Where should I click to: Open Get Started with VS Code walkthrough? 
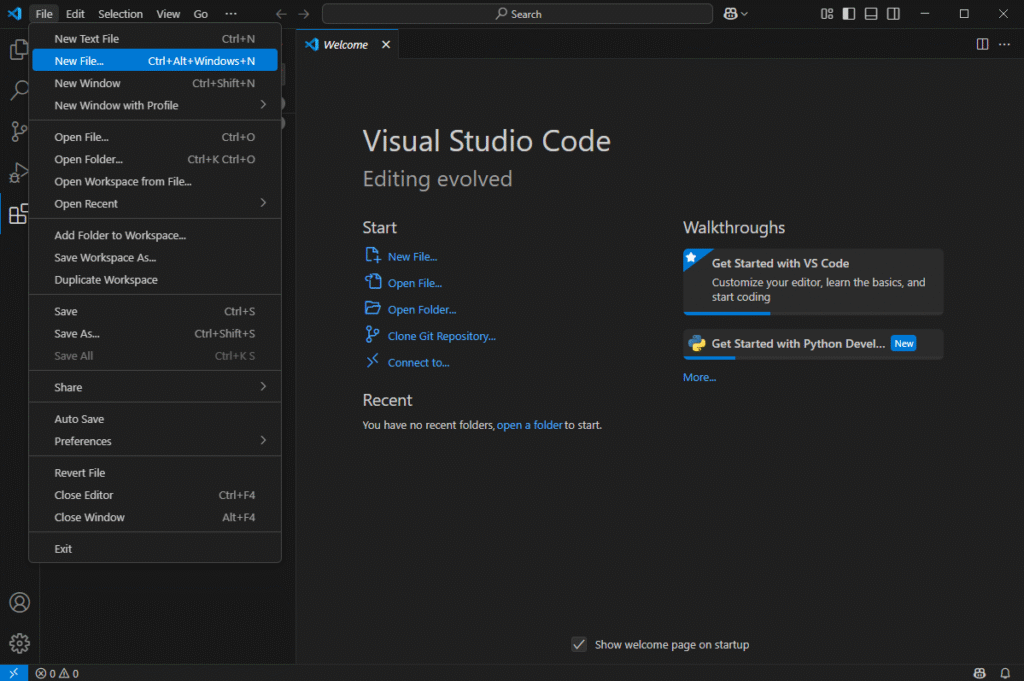click(813, 281)
